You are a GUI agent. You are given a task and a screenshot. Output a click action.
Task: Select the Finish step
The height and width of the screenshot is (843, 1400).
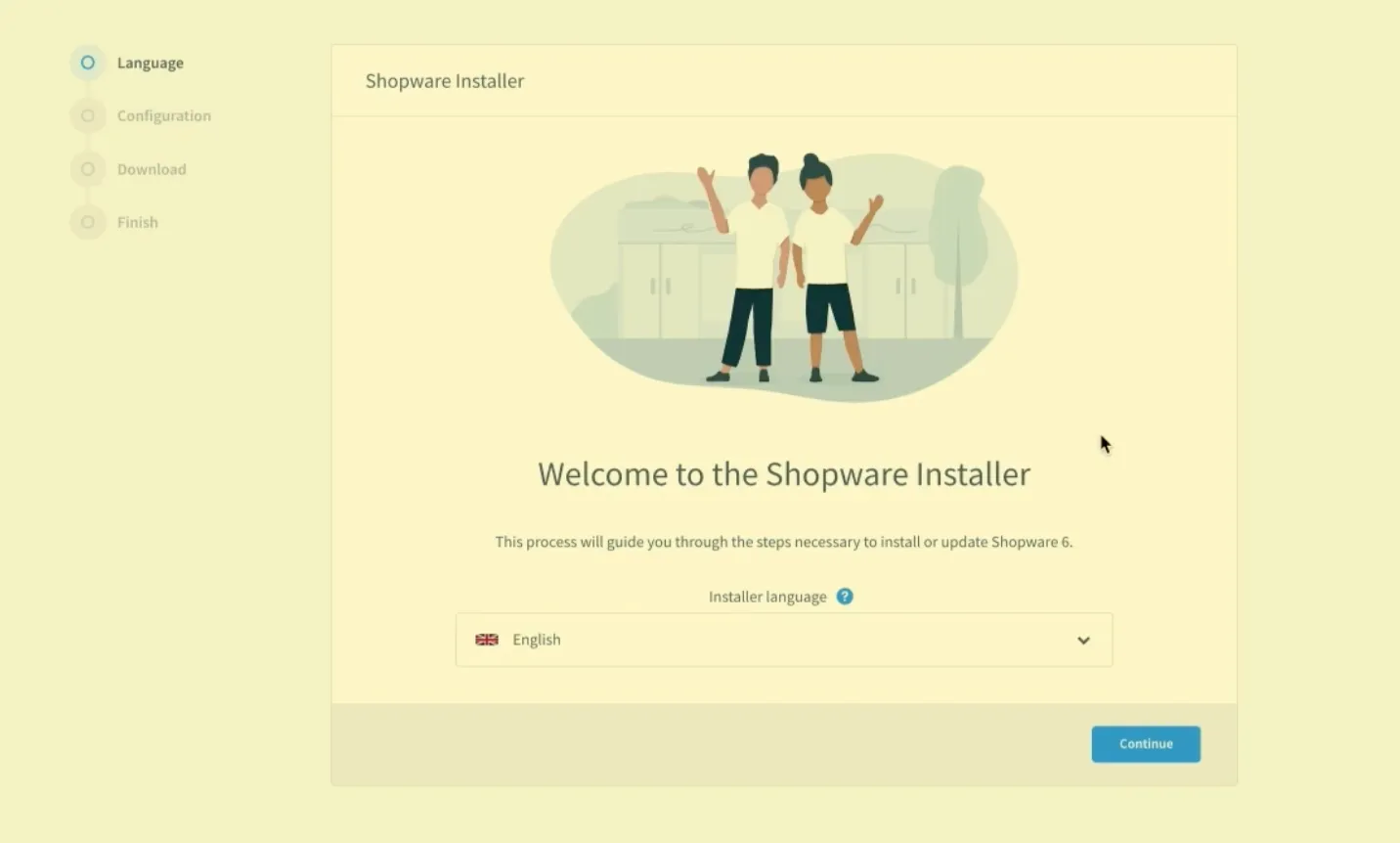click(x=138, y=222)
